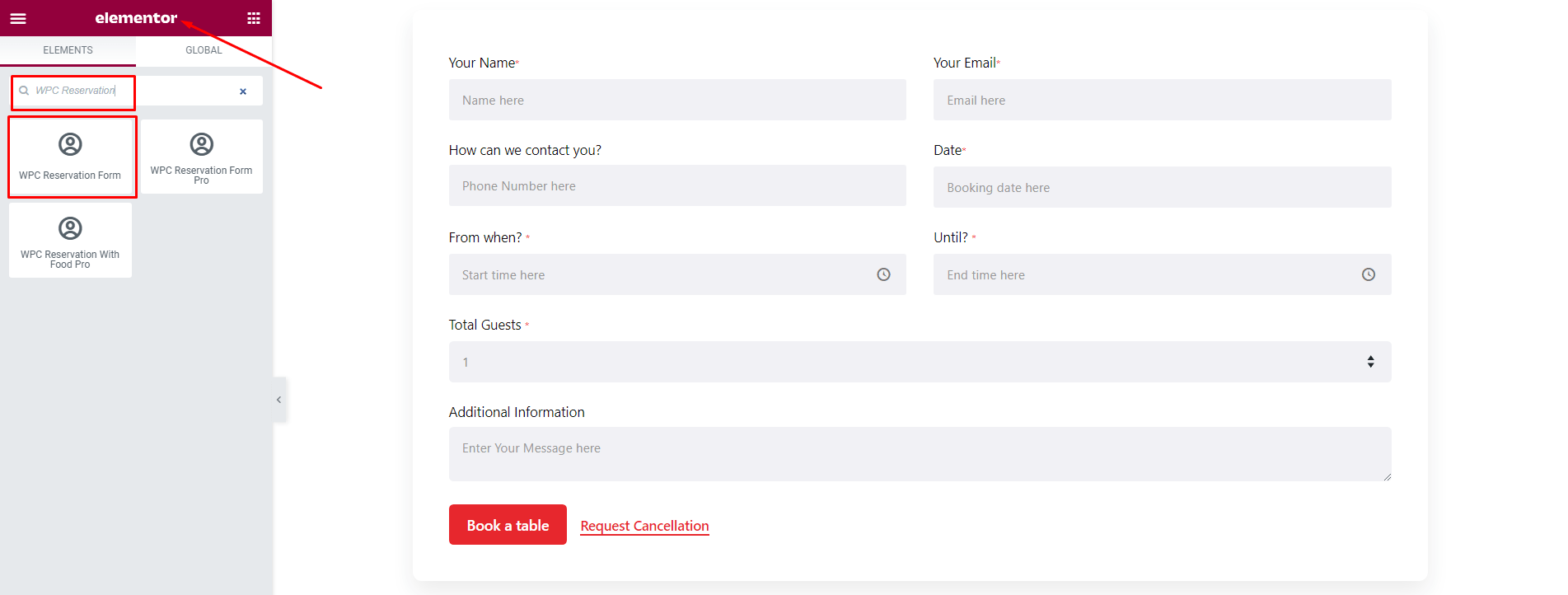
Task: Click the Additional Information label
Action: (517, 412)
